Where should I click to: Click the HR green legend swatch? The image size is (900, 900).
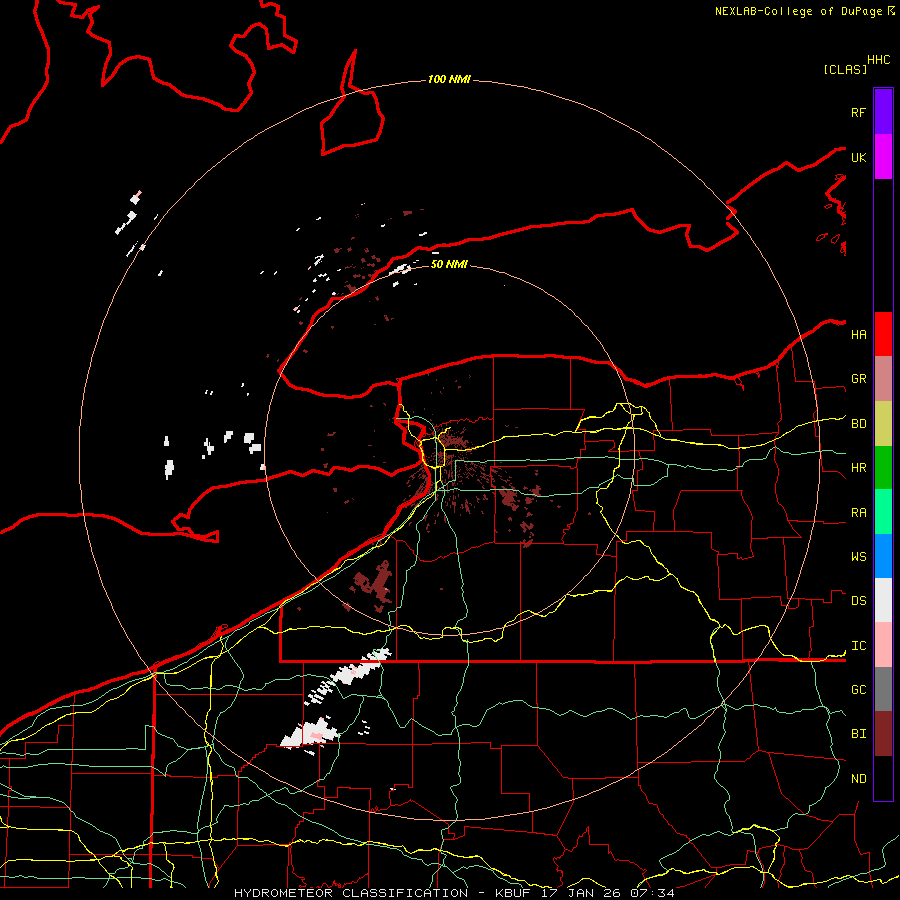tap(883, 468)
